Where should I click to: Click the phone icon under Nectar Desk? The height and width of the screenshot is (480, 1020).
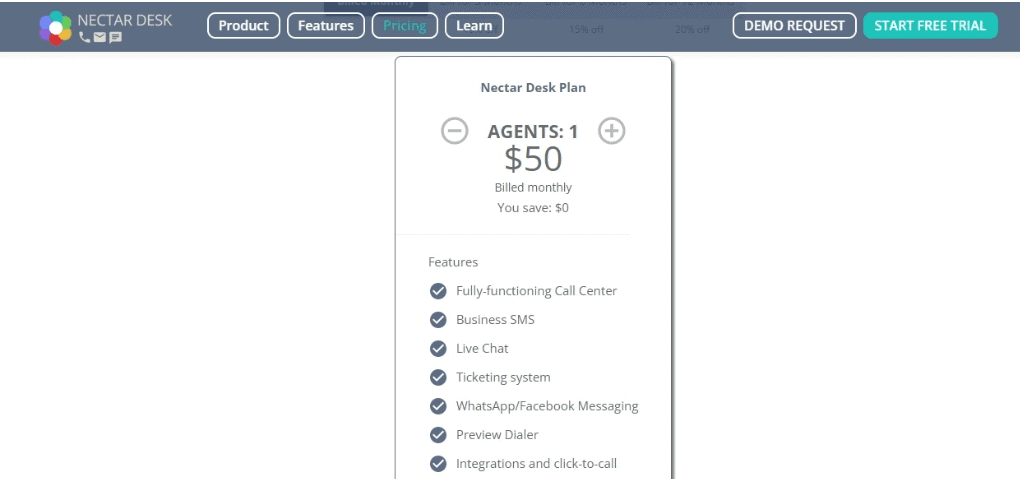(85, 38)
